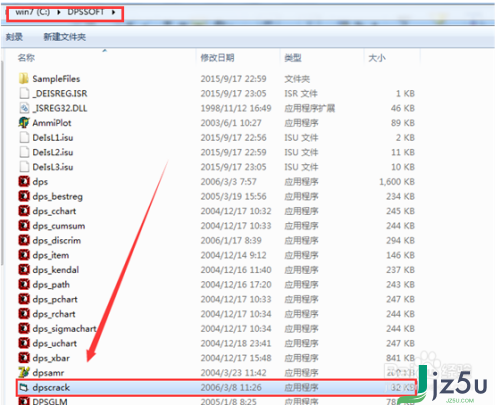Click the DPSGLM application icon
Image resolution: width=500 pixels, height=405 pixels.
click(24, 401)
